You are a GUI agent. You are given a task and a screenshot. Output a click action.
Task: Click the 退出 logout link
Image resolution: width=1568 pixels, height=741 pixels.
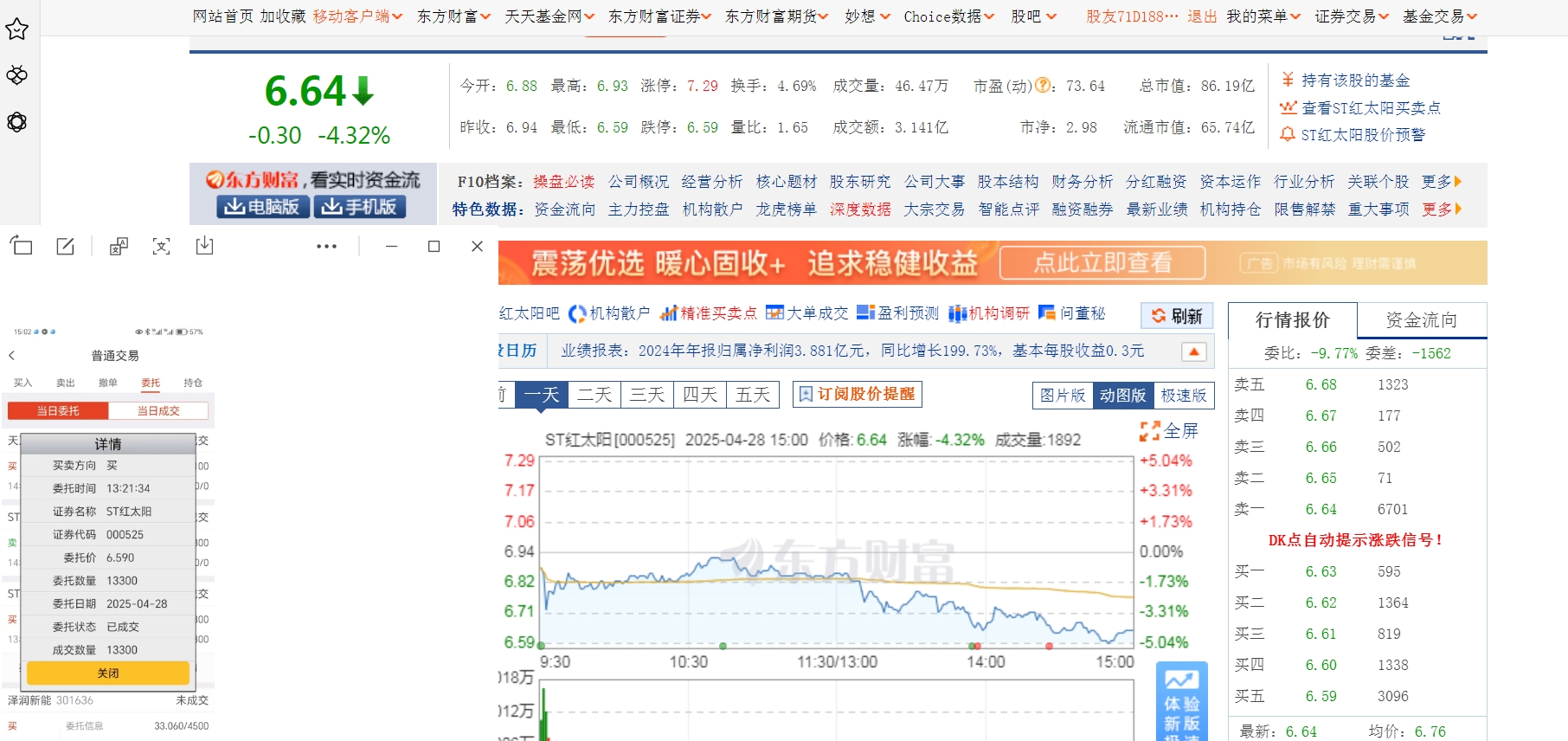pyautogui.click(x=1202, y=16)
